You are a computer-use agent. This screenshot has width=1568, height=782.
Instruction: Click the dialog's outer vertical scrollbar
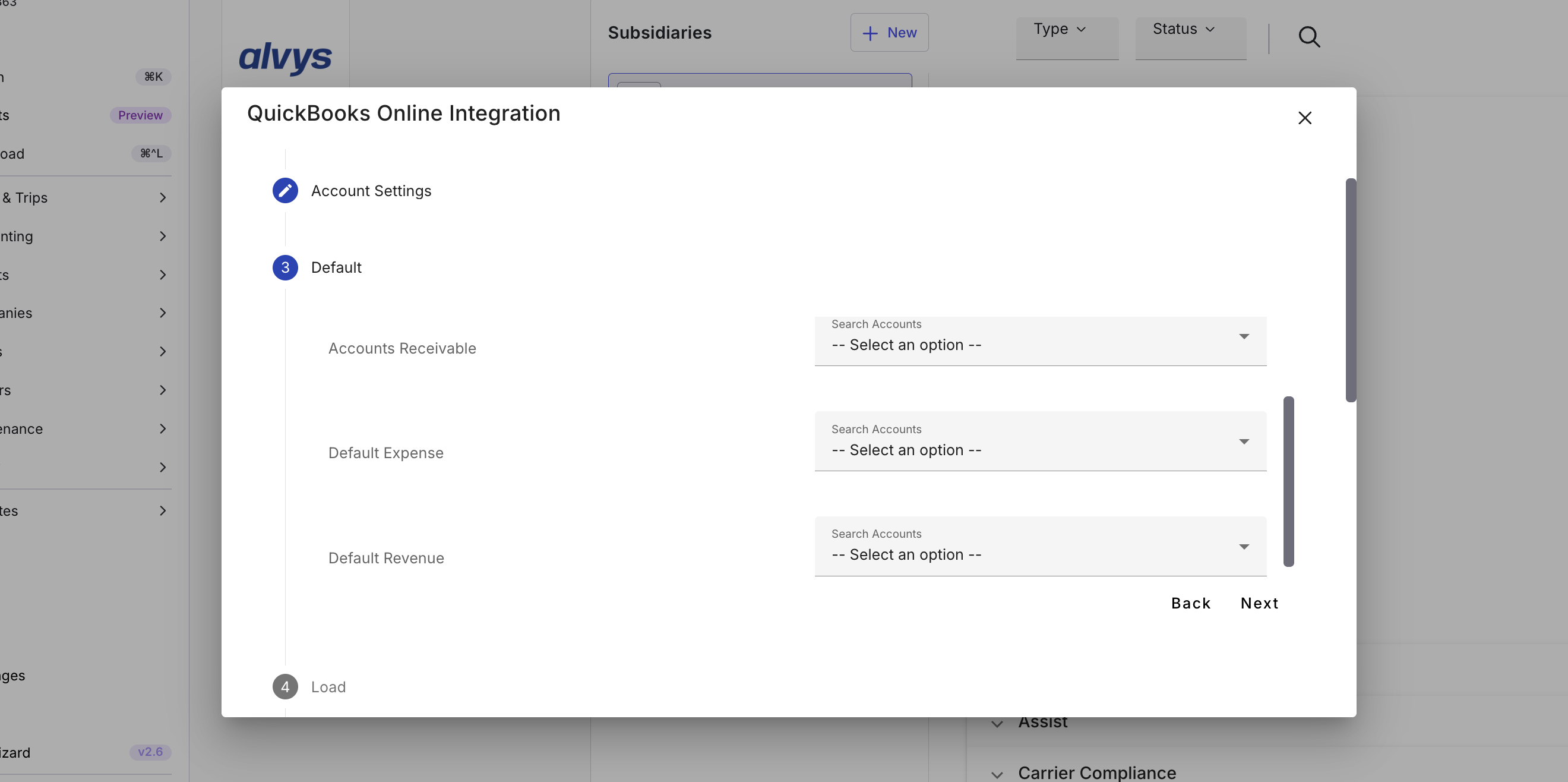(1351, 290)
